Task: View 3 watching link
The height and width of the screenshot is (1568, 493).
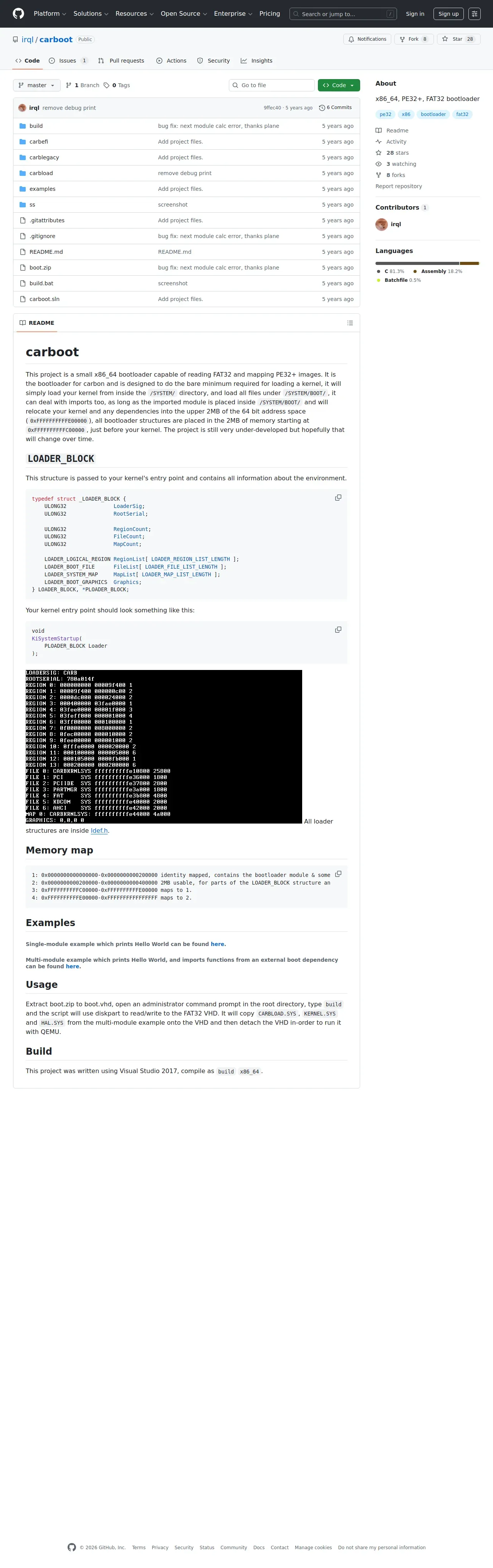Action: 400,164
